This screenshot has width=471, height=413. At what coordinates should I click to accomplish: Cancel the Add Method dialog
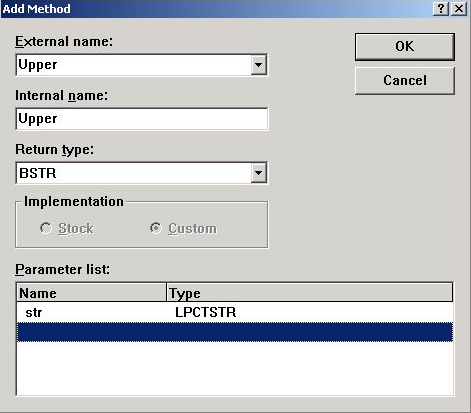[405, 81]
